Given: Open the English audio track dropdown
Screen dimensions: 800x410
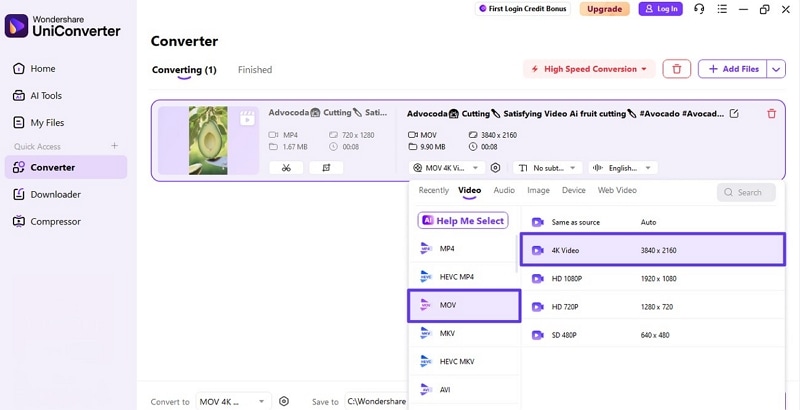Looking at the screenshot, I should tap(623, 168).
